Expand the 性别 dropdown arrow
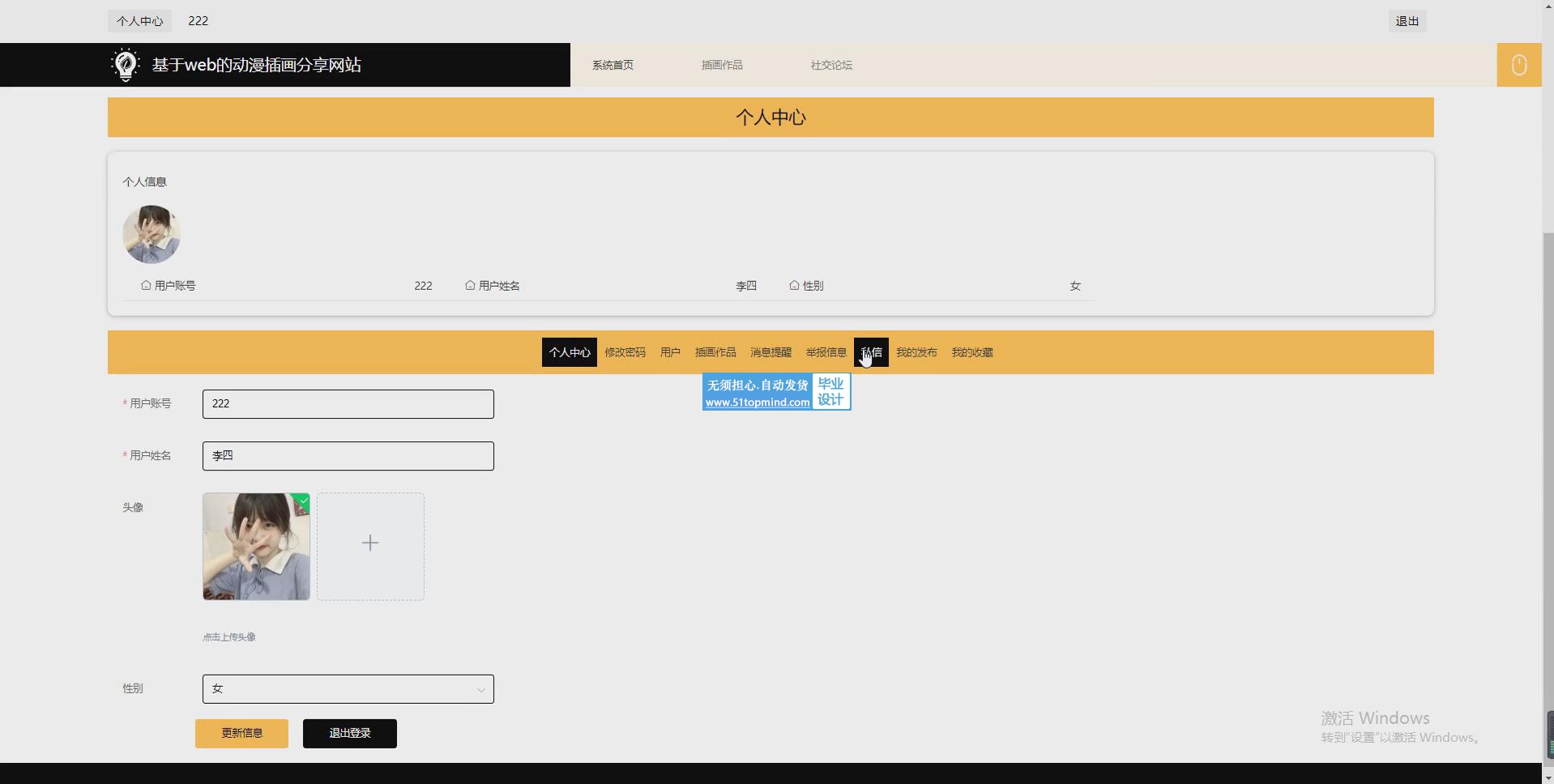Viewport: 1554px width, 784px height. tap(480, 690)
